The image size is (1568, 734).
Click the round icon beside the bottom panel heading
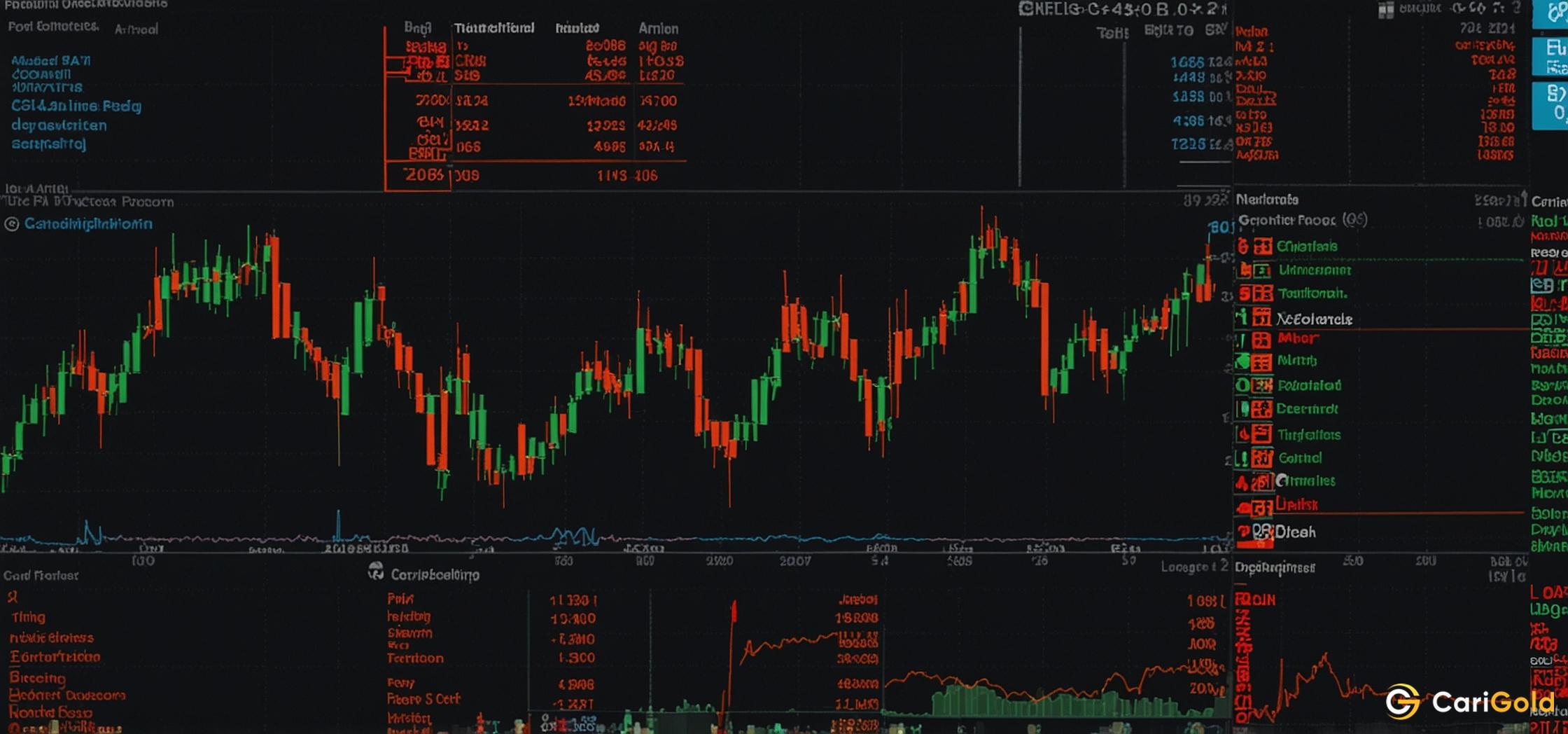pos(376,572)
